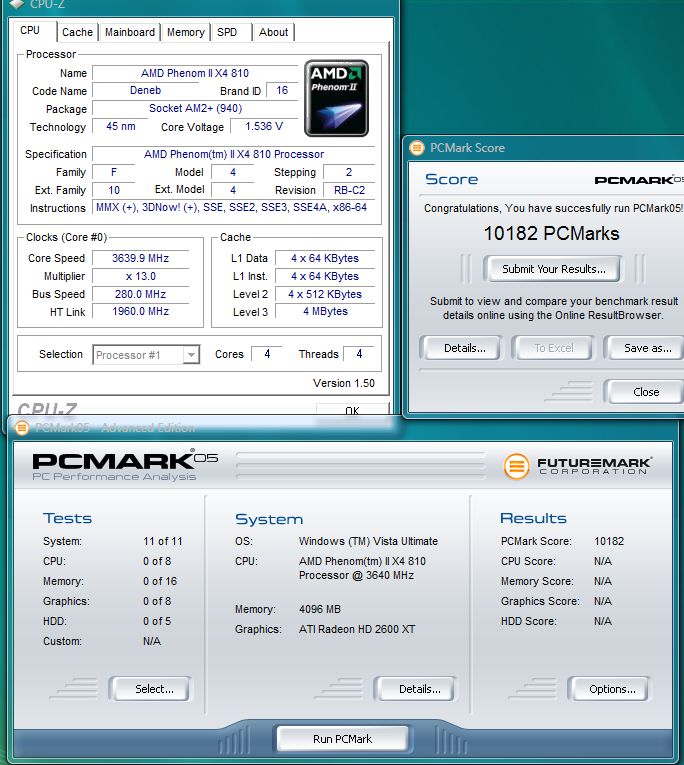Click the System tests count 11 of 11
The height and width of the screenshot is (765, 684).
(x=162, y=541)
